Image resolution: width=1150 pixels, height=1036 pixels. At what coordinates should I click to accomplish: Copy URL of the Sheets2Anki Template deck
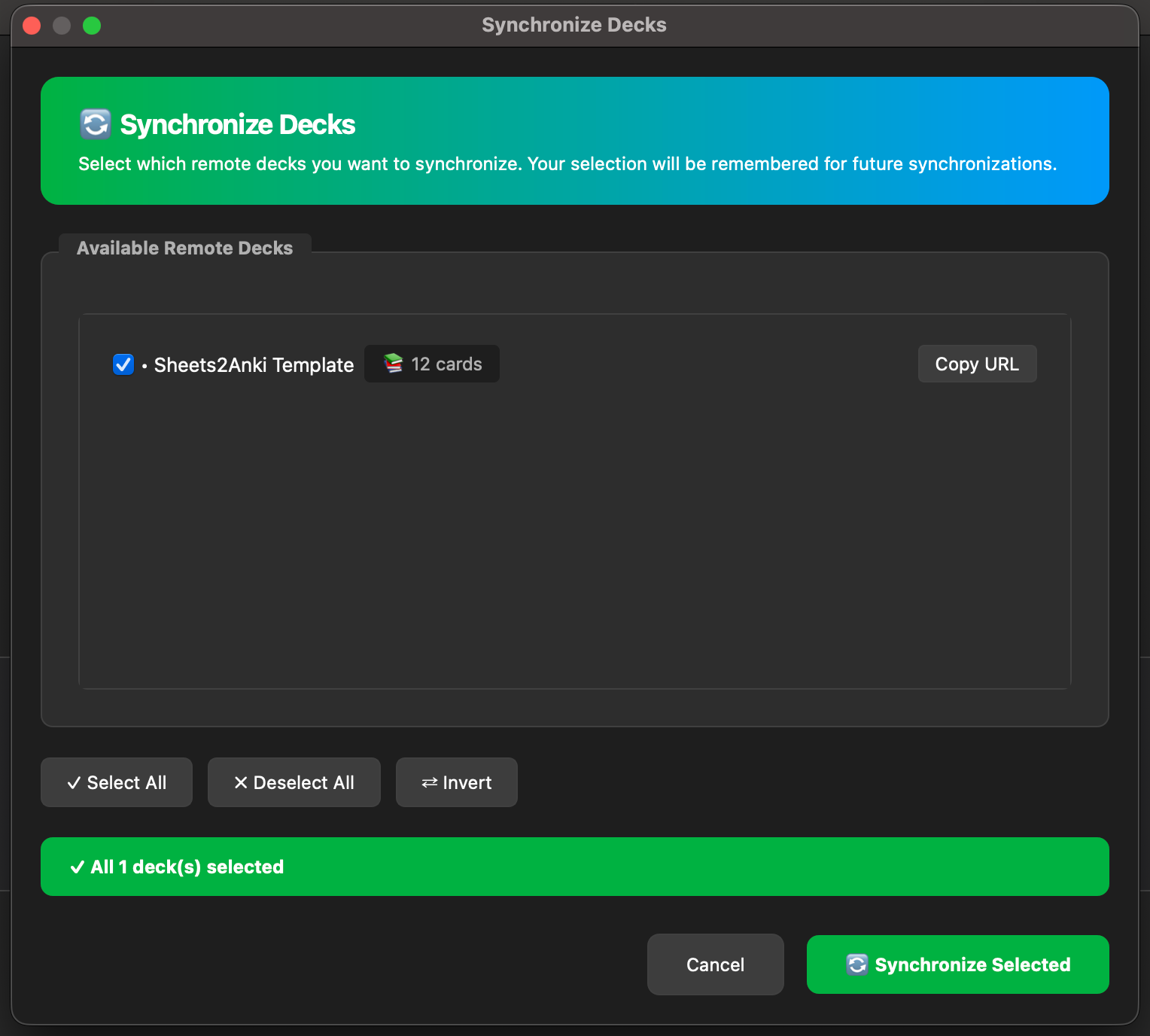pos(976,364)
